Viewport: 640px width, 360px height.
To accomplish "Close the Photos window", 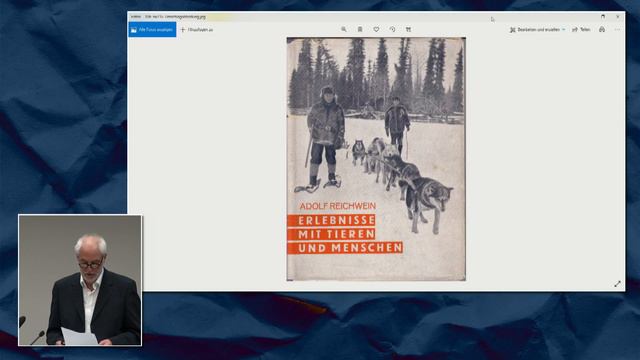I will (x=618, y=16).
